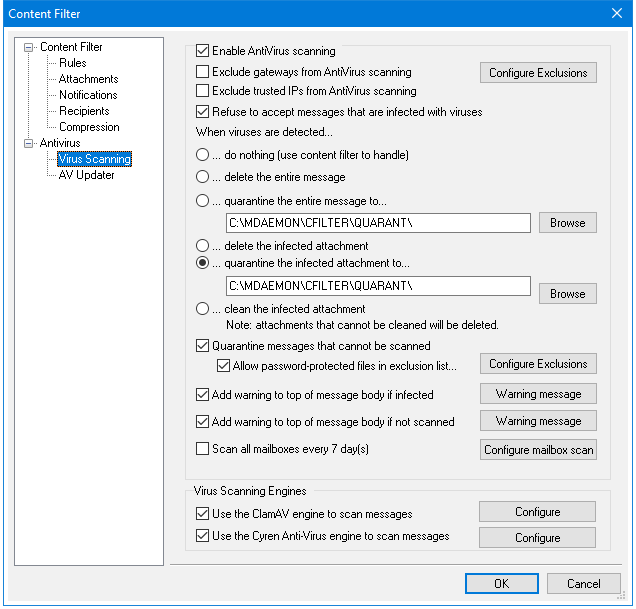Collapse the Content Filter tree node
The image size is (636, 609).
coord(29,47)
